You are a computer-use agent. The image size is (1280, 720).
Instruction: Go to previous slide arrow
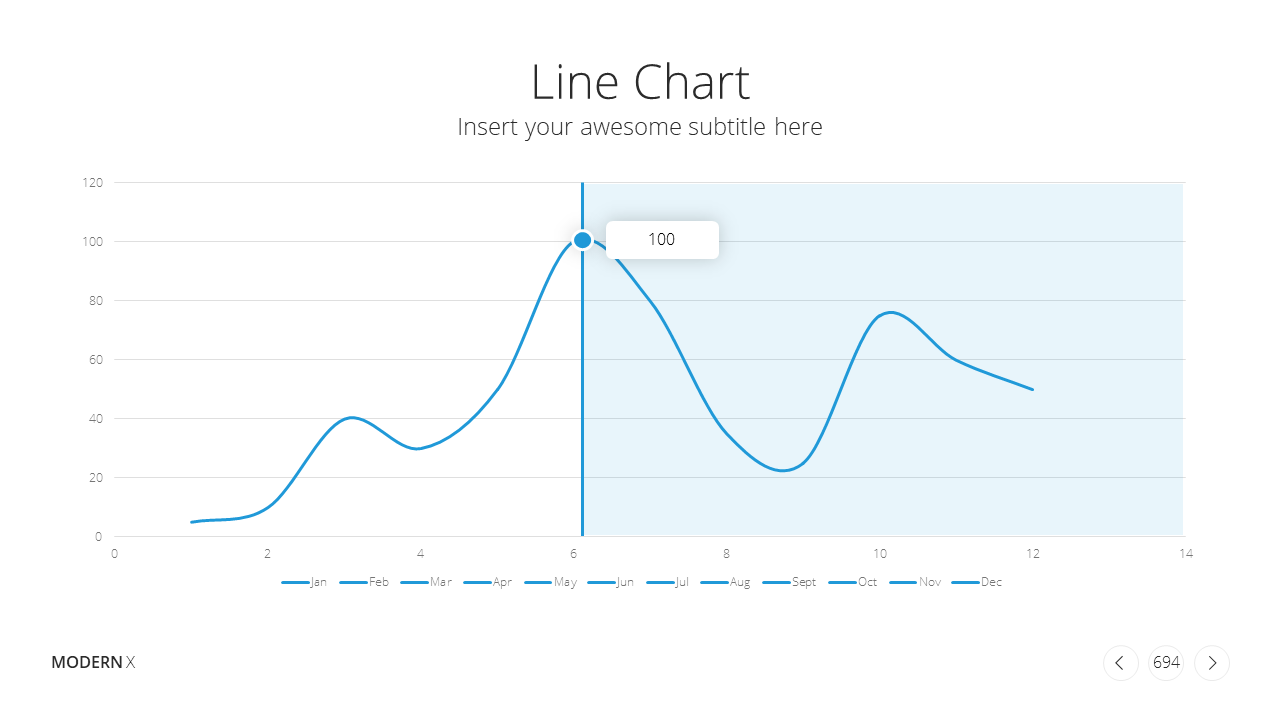coord(1120,663)
